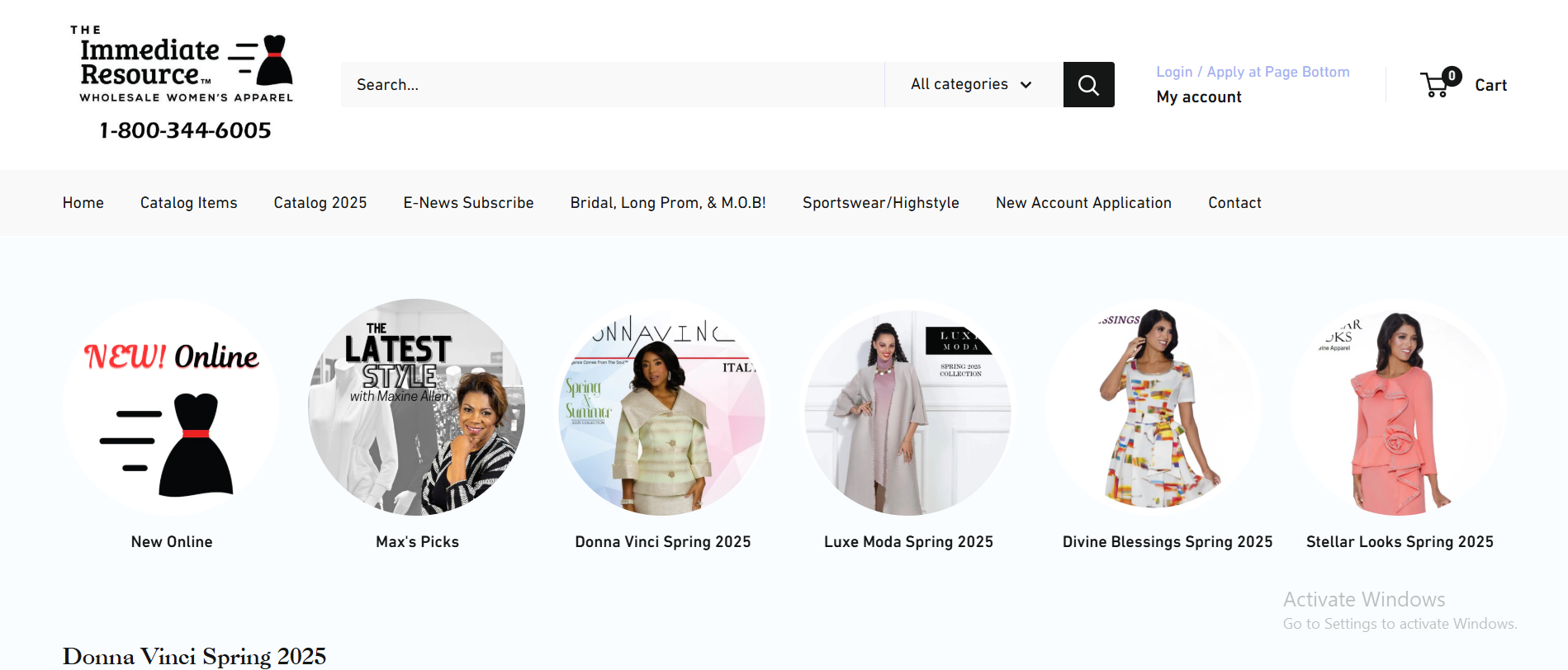Open Bridal, Long Prom, & M.O.B! menu

click(x=668, y=203)
